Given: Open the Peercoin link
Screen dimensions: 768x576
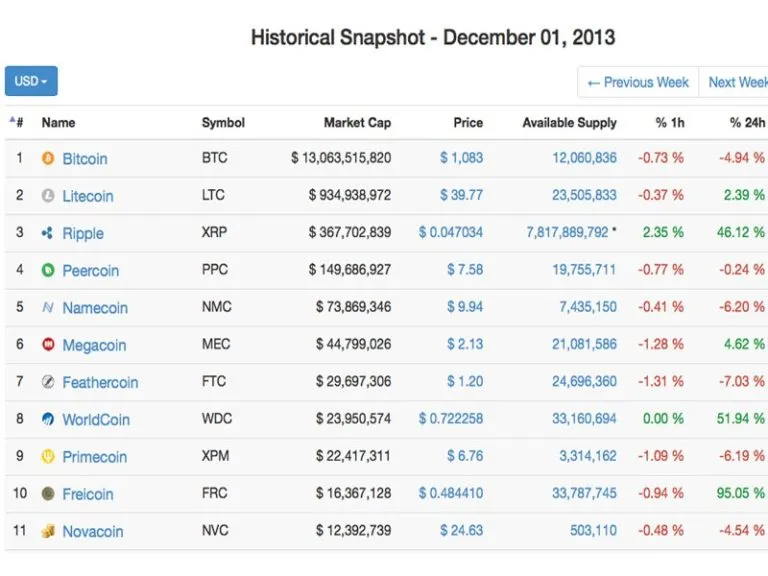Looking at the screenshot, I should point(91,270).
